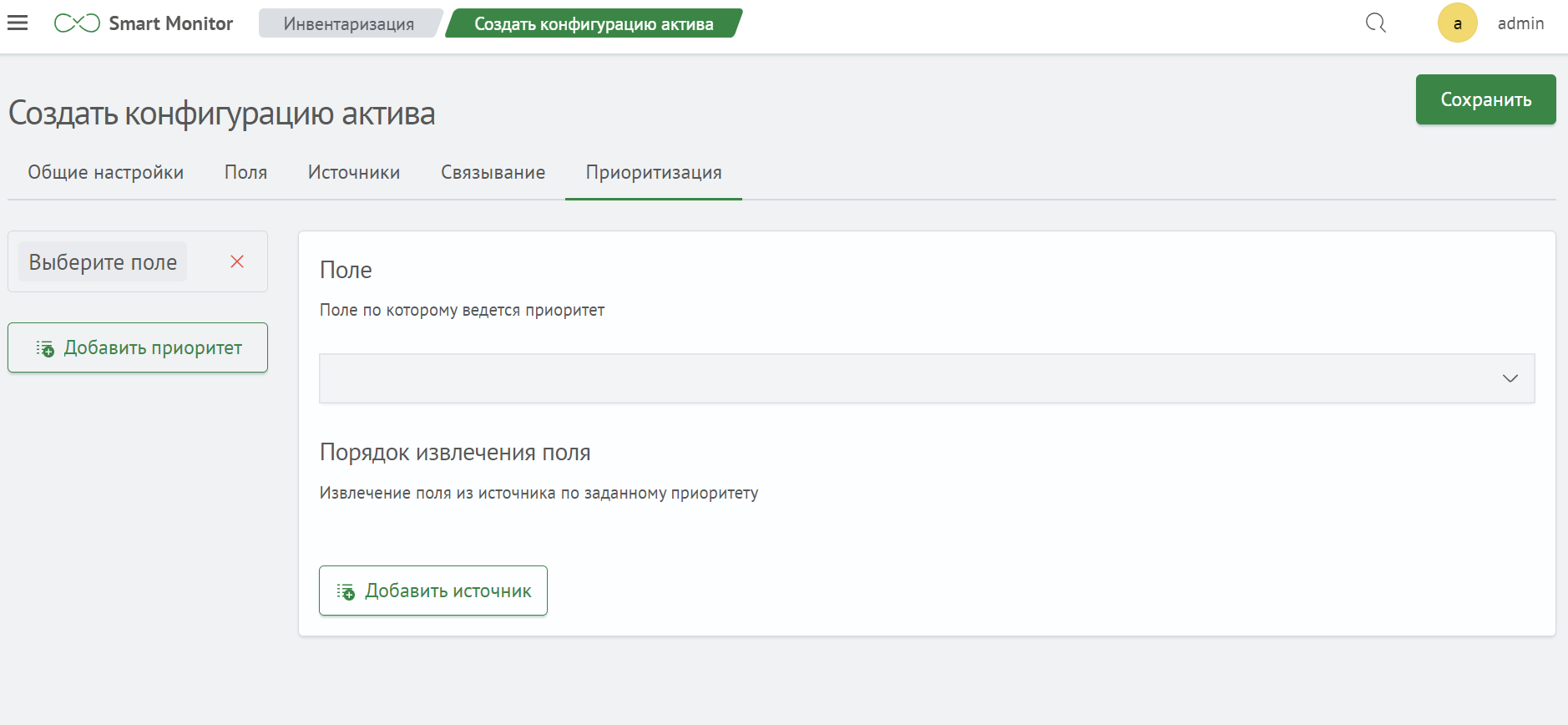The image size is (1568, 725).
Task: Open the 'Связывание' tab
Action: [493, 173]
